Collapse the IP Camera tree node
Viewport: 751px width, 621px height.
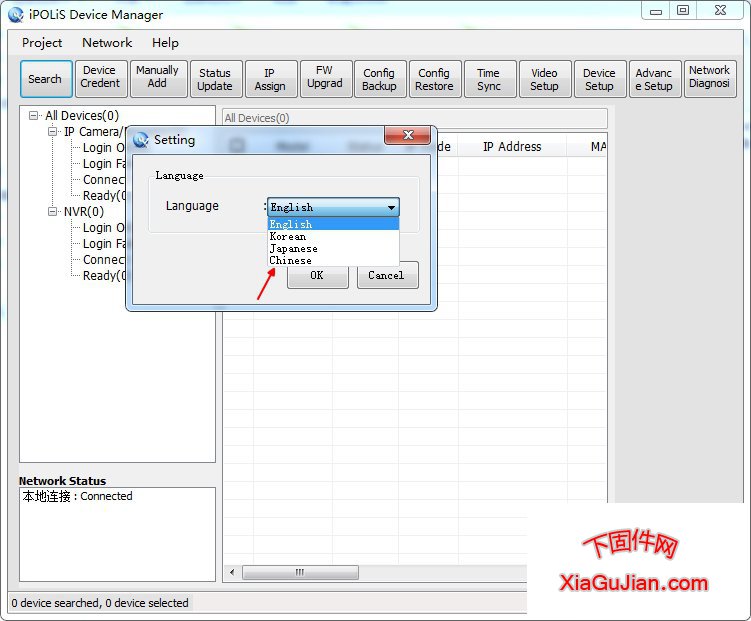[53, 131]
